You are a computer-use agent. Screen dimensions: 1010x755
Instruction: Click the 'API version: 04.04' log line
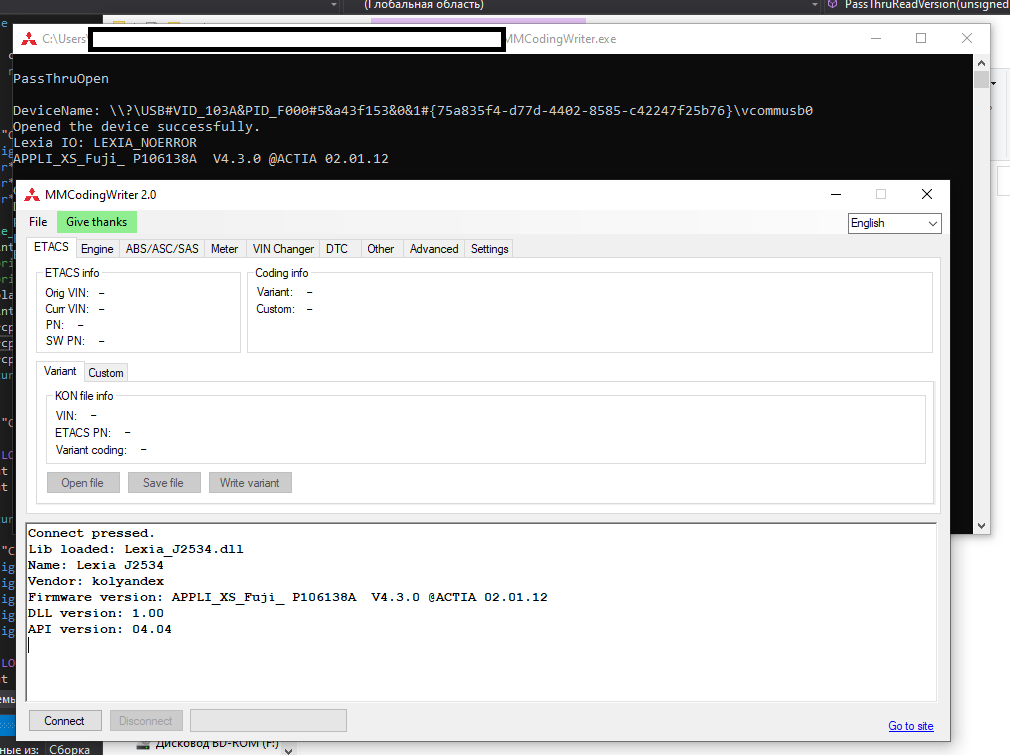pyautogui.click(x=100, y=629)
